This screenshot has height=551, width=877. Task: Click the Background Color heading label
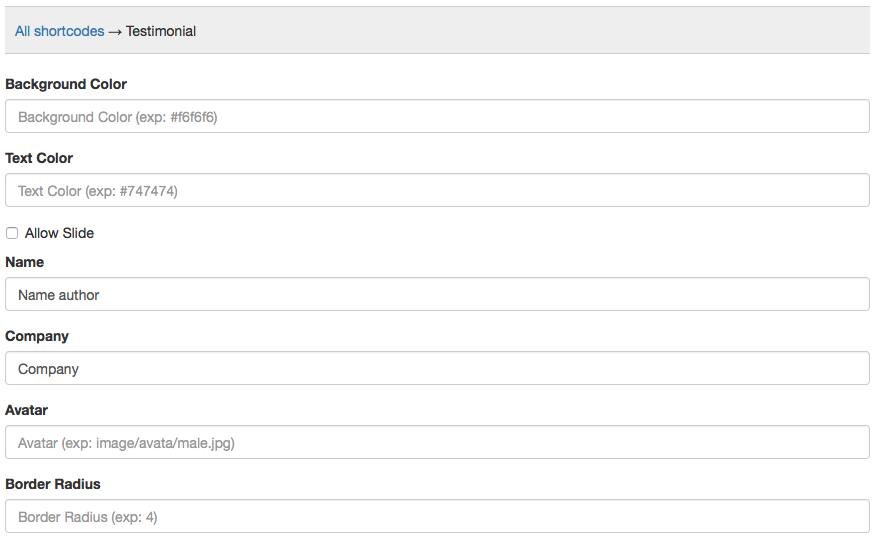click(x=66, y=84)
